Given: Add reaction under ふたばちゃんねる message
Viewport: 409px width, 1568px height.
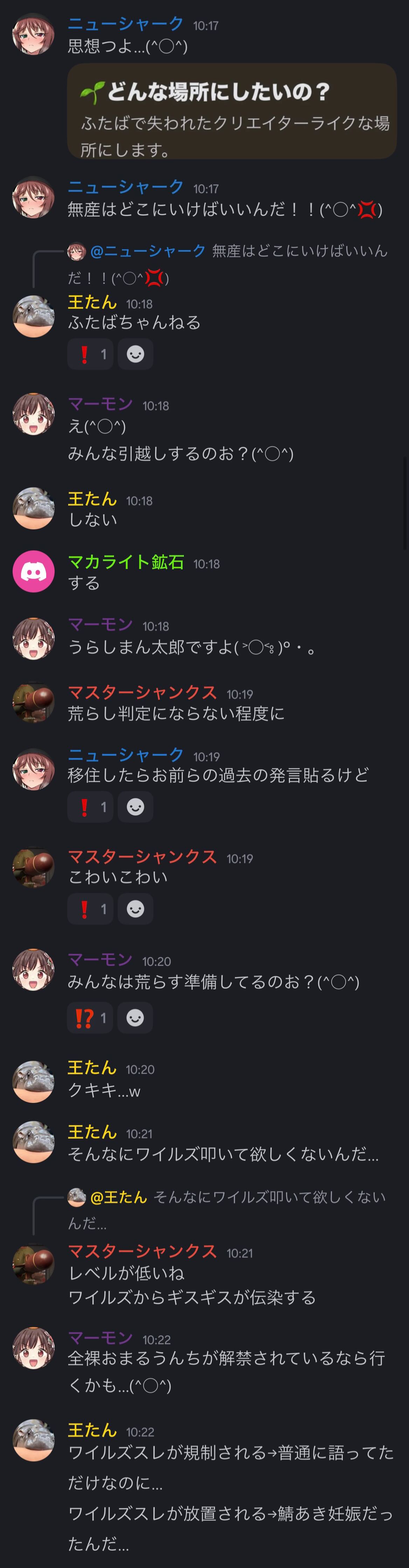Looking at the screenshot, I should tap(135, 354).
